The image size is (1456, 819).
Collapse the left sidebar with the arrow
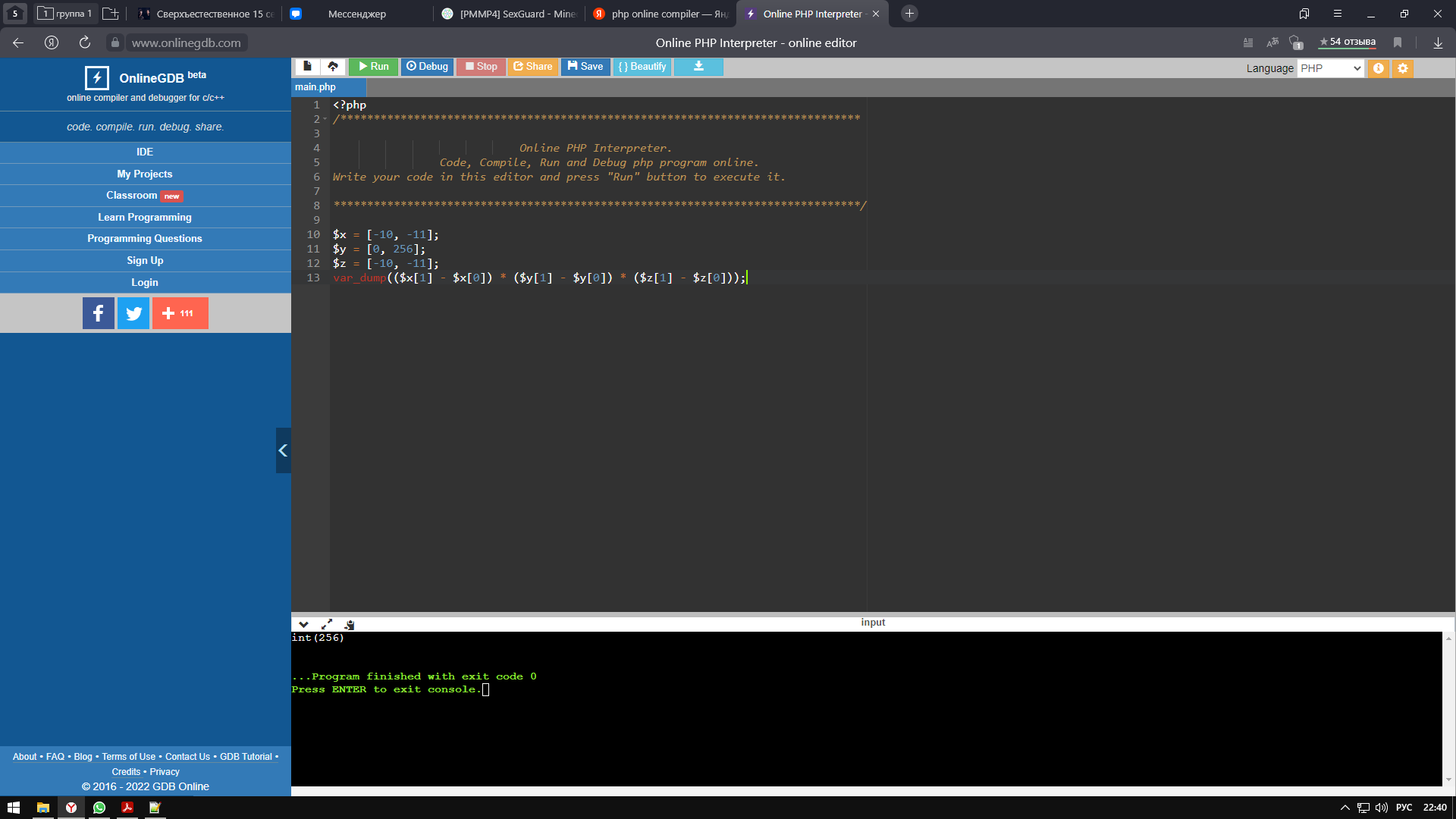283,450
